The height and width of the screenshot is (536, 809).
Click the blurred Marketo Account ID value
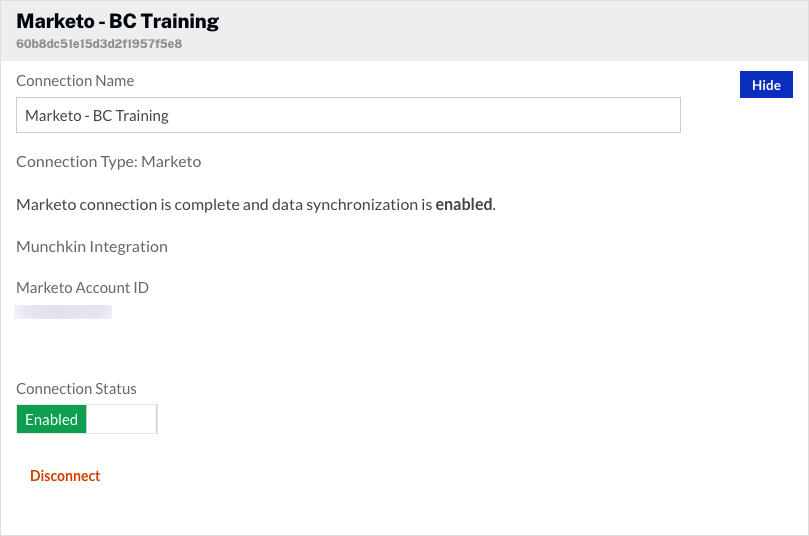tap(63, 313)
